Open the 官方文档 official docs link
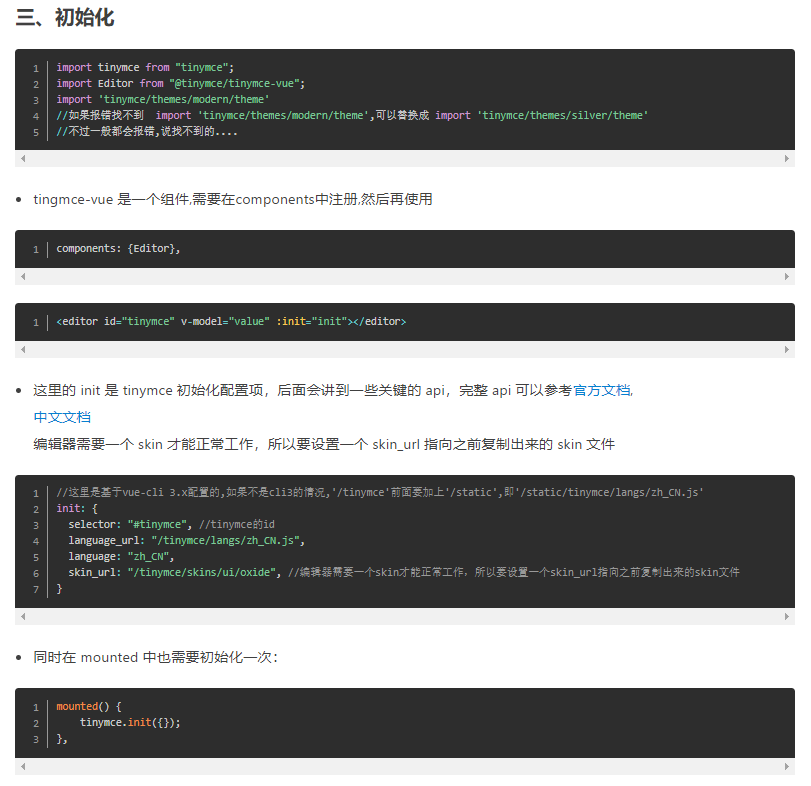The height and width of the screenshot is (786, 811). 602,390
